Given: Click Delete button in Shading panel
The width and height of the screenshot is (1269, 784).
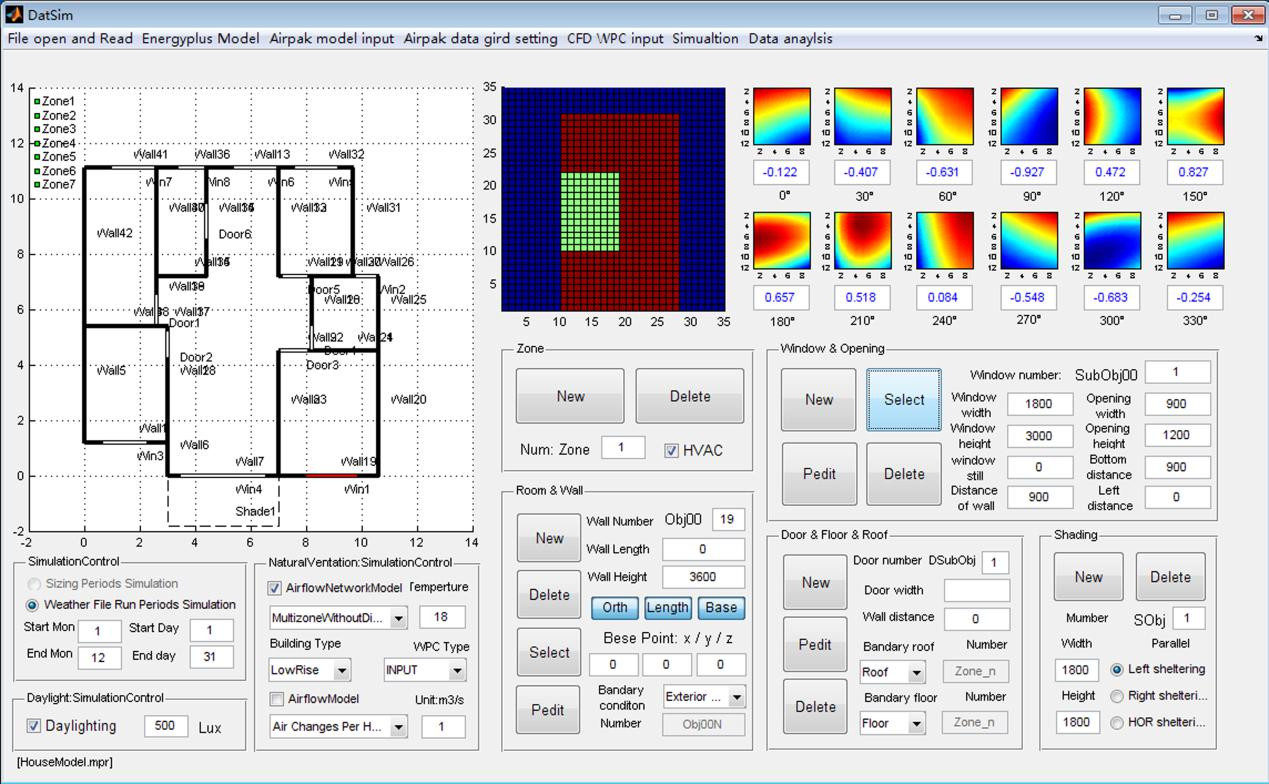Looking at the screenshot, I should pos(1169,577).
